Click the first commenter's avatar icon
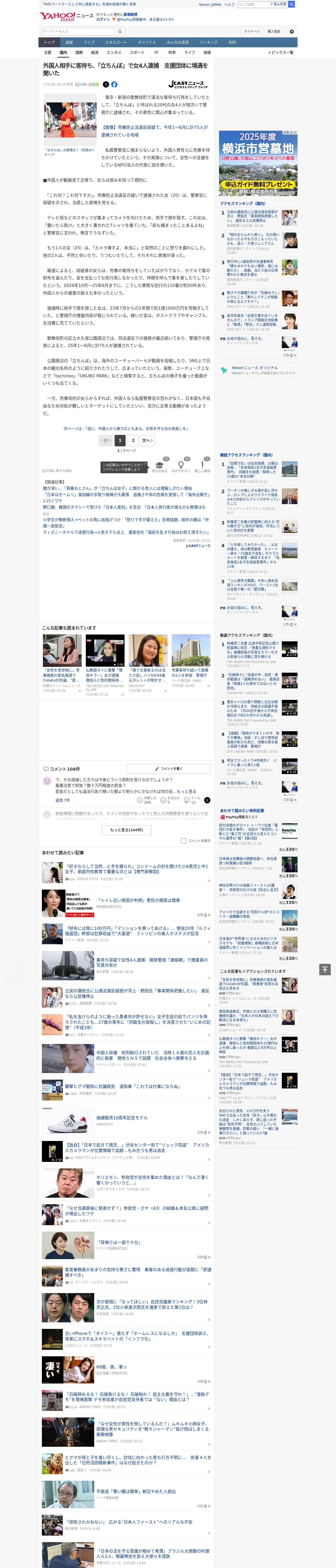The width and height of the screenshot is (336, 1568). 47,780
